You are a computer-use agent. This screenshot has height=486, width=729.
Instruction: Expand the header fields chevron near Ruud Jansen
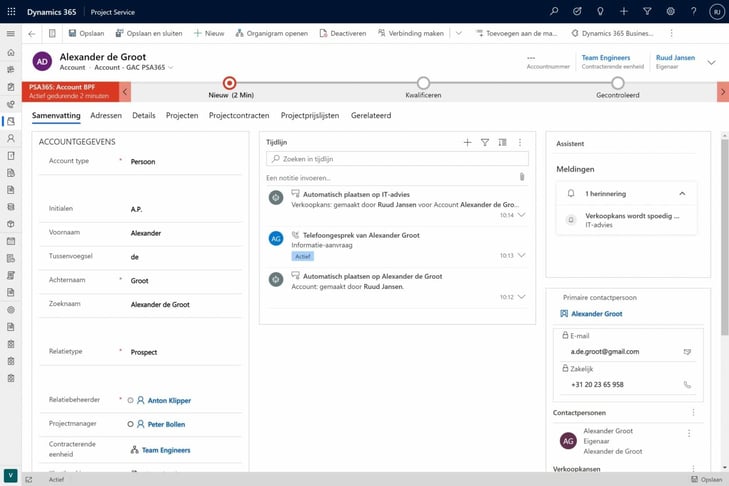(x=711, y=62)
